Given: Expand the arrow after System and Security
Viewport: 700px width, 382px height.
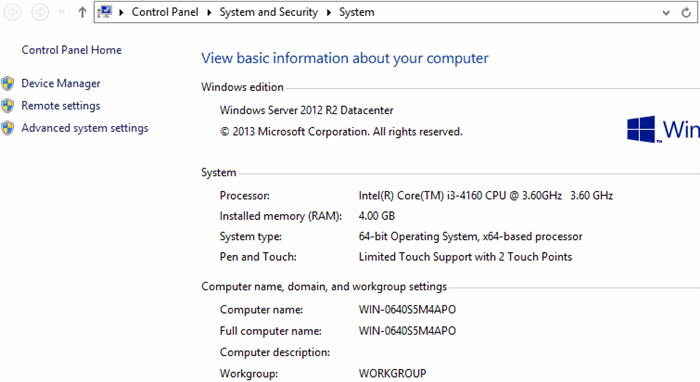Looking at the screenshot, I should click(329, 12).
